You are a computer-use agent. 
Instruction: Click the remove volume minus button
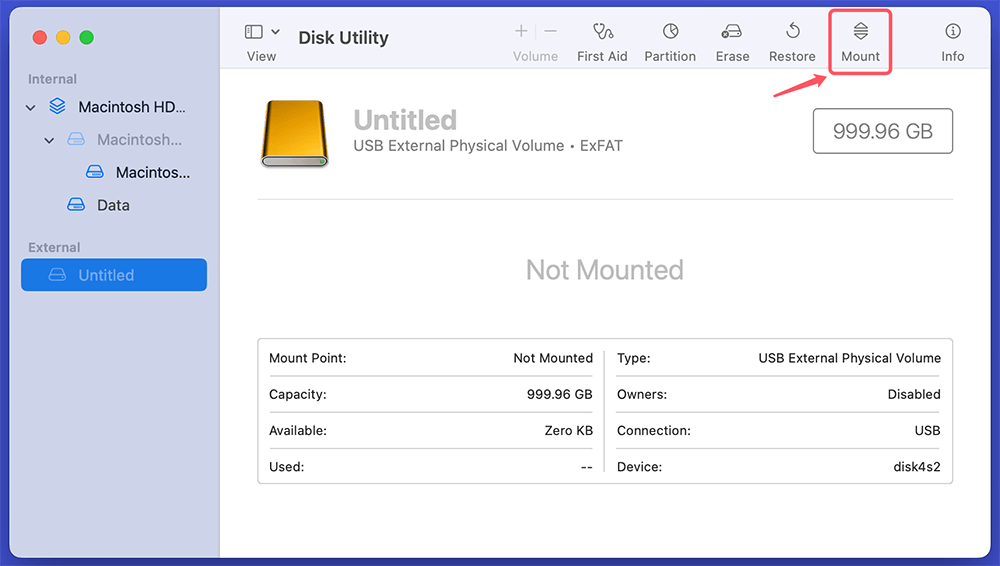tap(550, 32)
